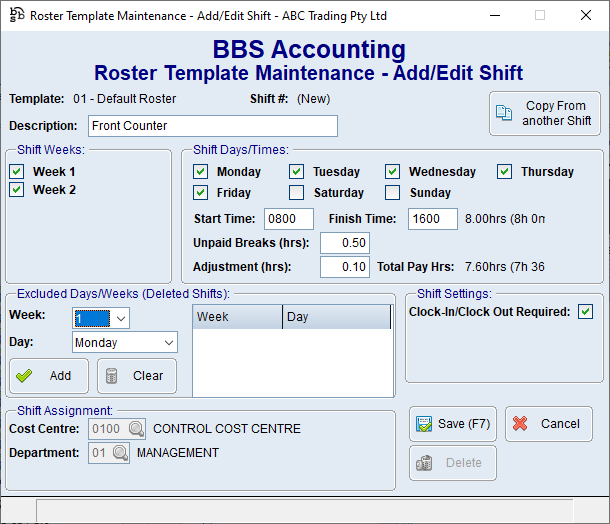Enable the Sunday checkbox
Image resolution: width=610 pixels, height=524 pixels.
(393, 193)
